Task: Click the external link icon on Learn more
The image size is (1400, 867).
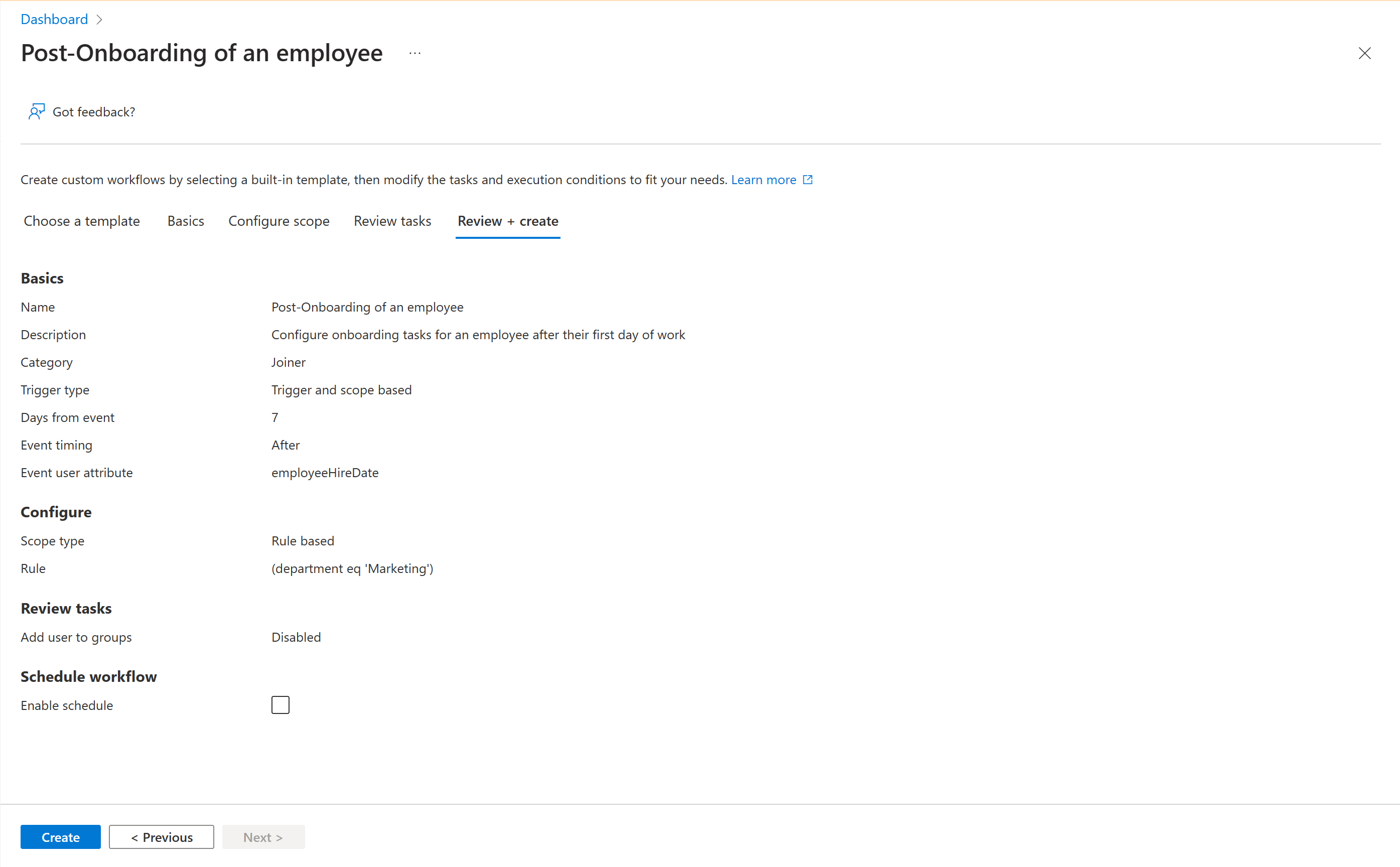Action: pos(807,179)
